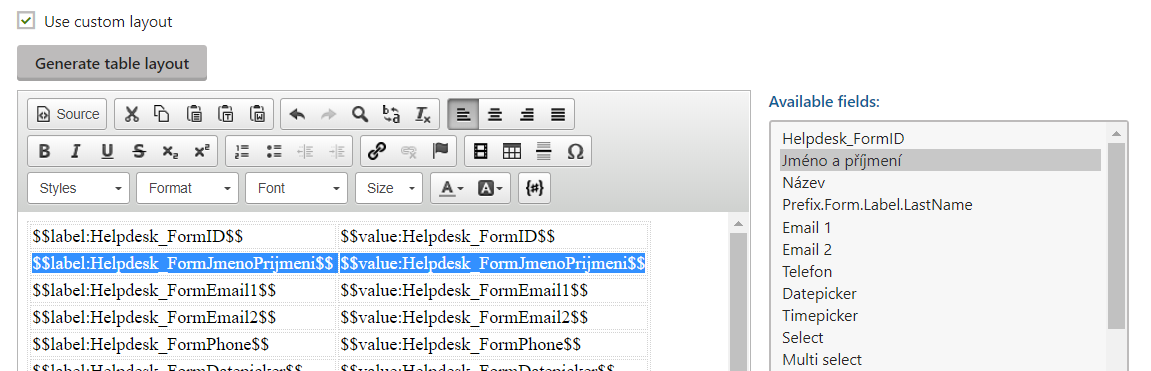Open the Format dropdown

187,188
